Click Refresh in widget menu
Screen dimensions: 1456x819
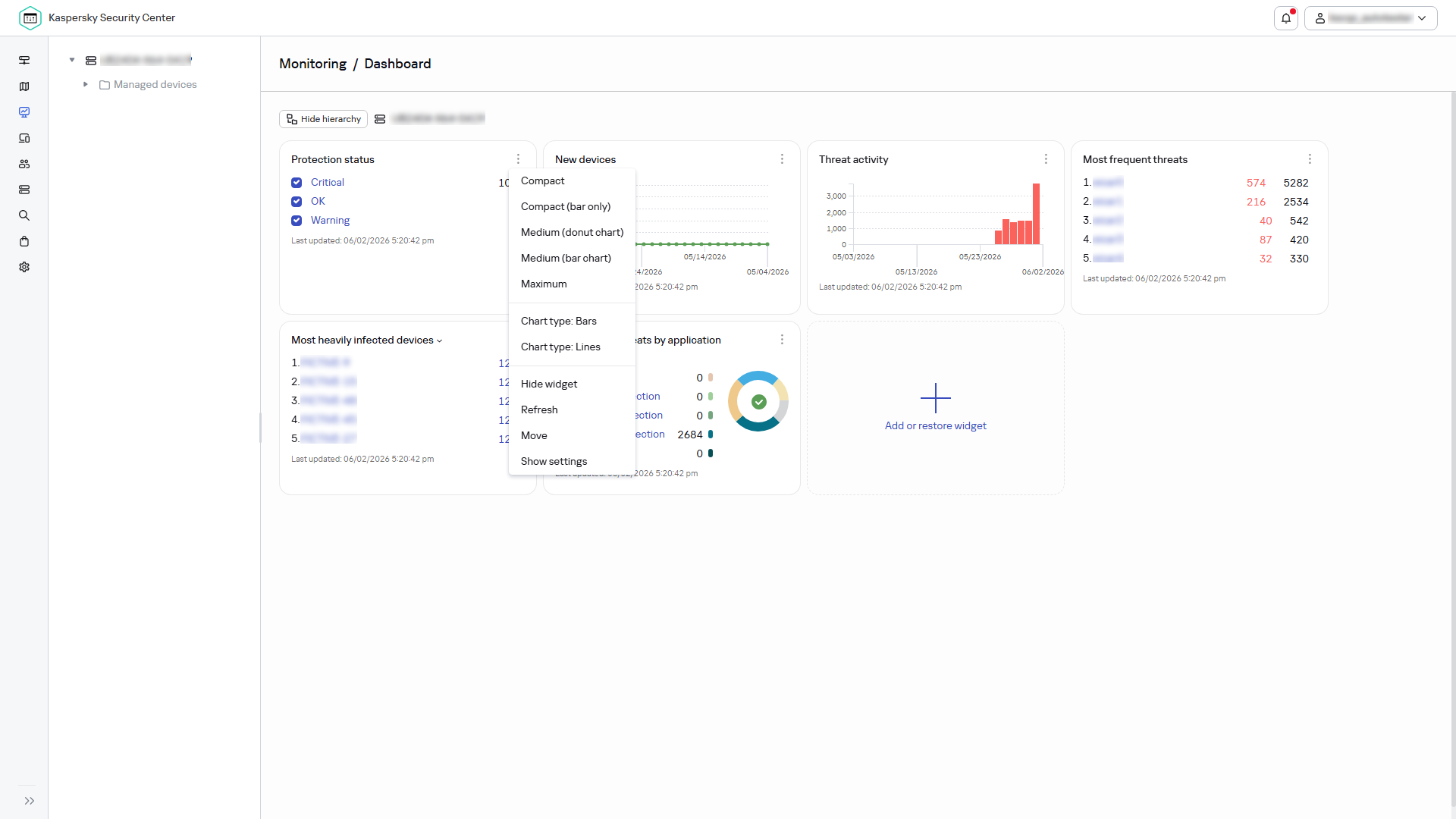click(572, 410)
